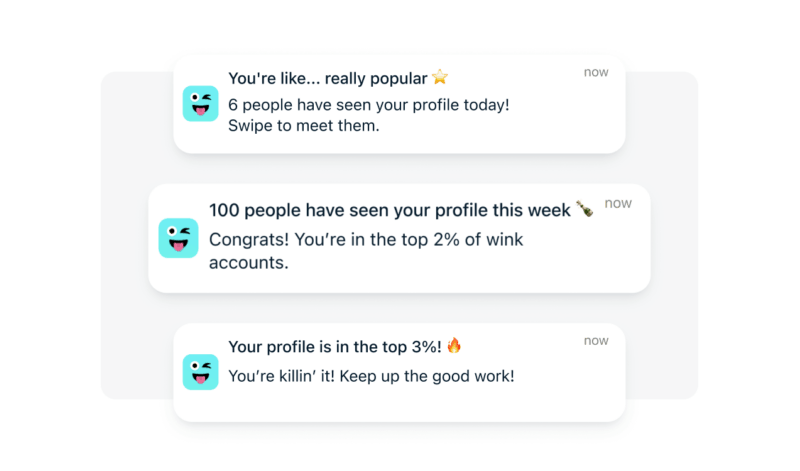
Task: Click the champagne bottle emoji
Action: point(584,209)
